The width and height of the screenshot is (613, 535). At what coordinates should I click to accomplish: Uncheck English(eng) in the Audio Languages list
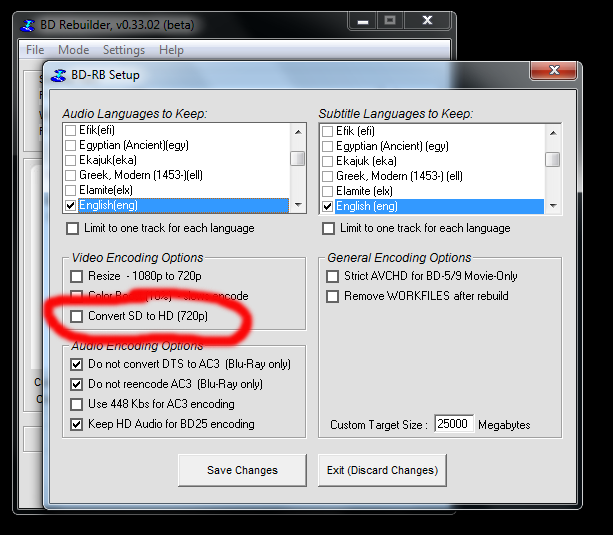pyautogui.click(x=70, y=205)
